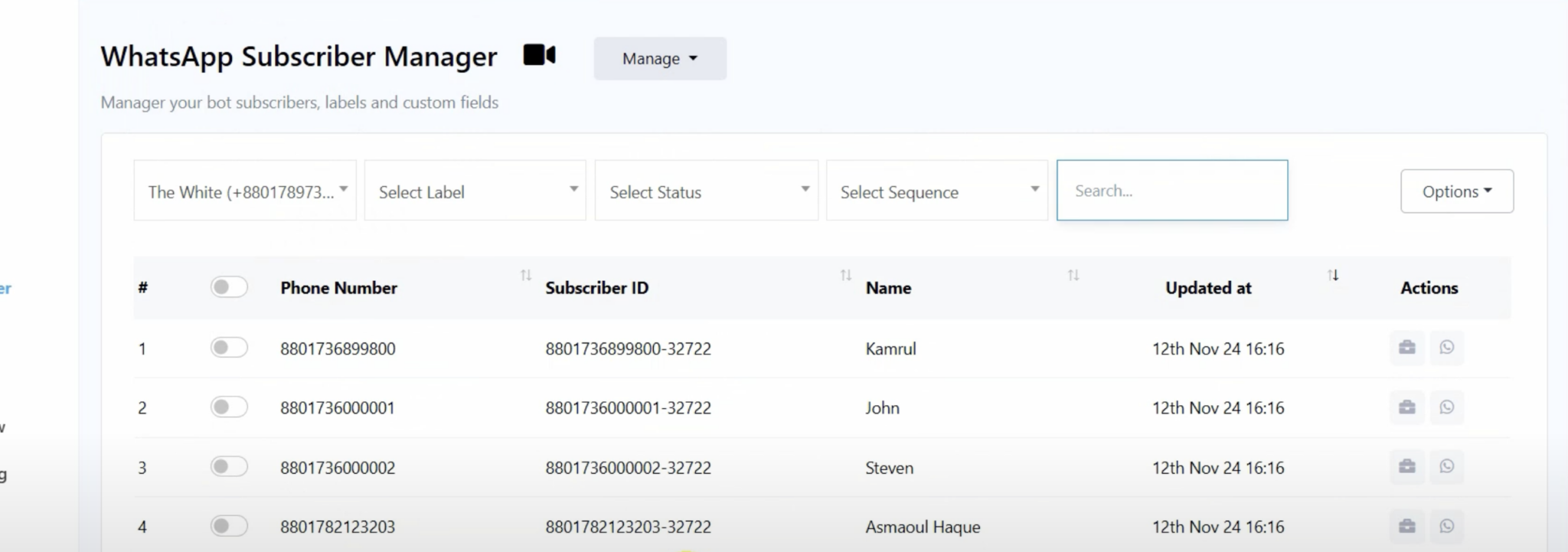Open the briefcase action for Asmaoul Haque
Image resolution: width=1568 pixels, height=552 pixels.
[x=1407, y=526]
